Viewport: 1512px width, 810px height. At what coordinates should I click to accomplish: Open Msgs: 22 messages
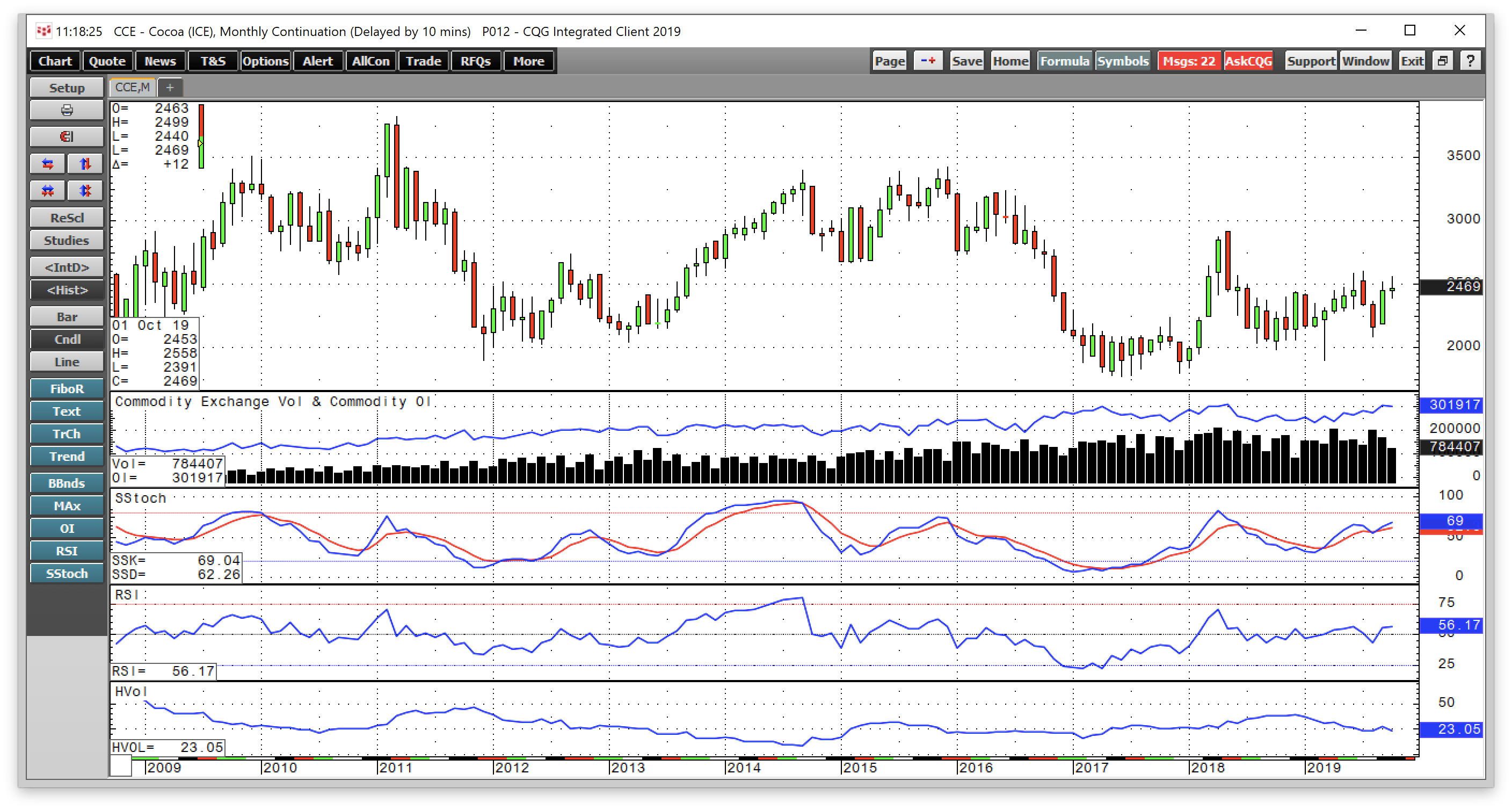point(1188,61)
